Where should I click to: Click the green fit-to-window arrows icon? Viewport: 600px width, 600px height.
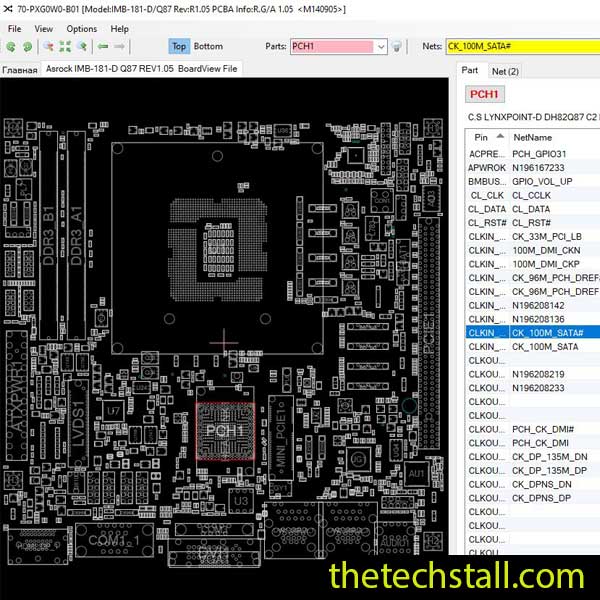65,46
